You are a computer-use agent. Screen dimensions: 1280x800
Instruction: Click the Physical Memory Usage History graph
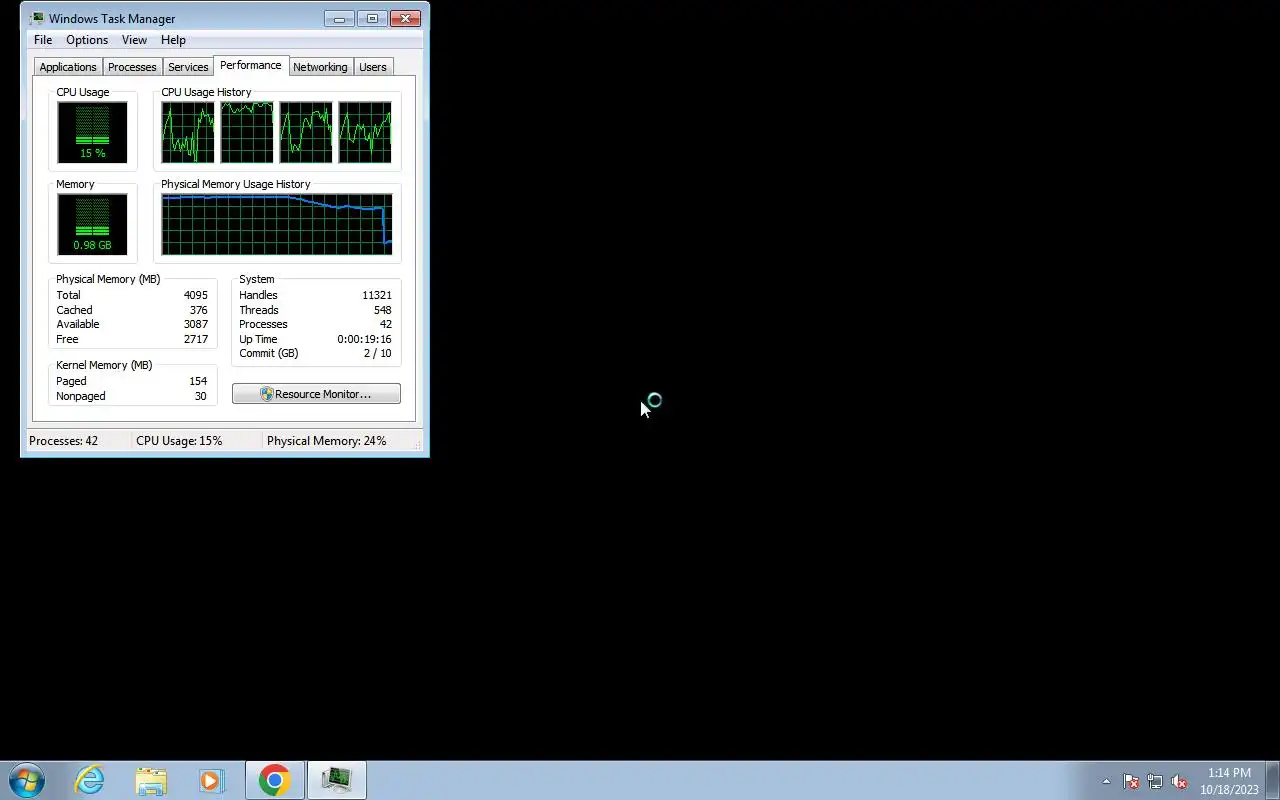(277, 224)
